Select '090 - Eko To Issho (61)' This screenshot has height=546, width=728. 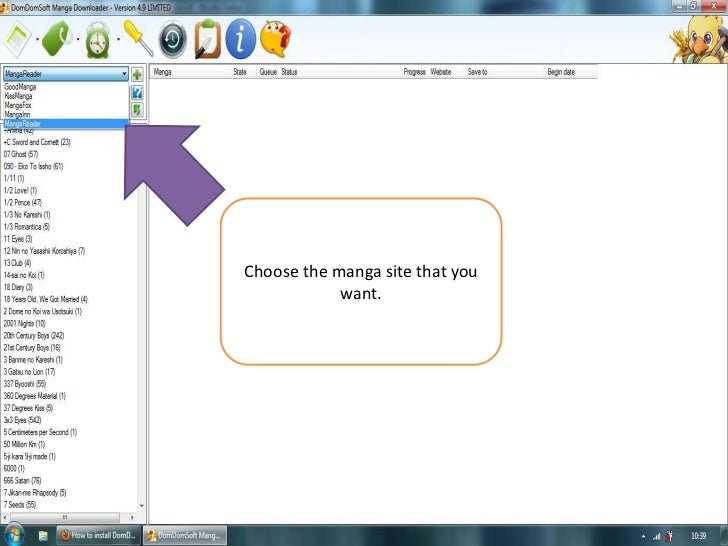tap(33, 166)
